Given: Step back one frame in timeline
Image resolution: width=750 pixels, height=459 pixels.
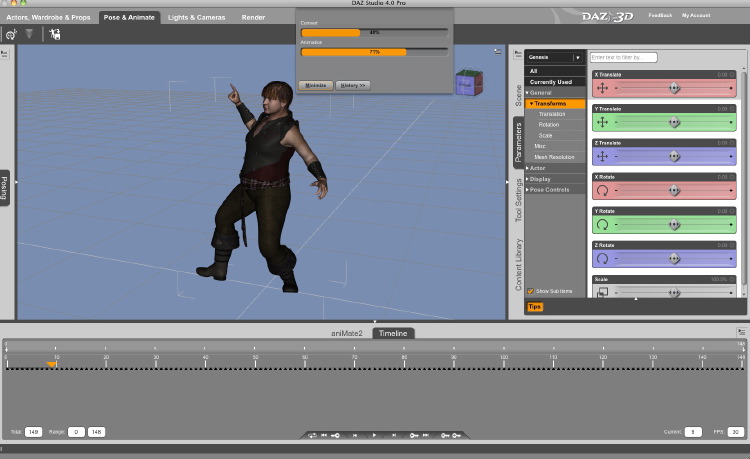Looking at the screenshot, I should pos(355,435).
